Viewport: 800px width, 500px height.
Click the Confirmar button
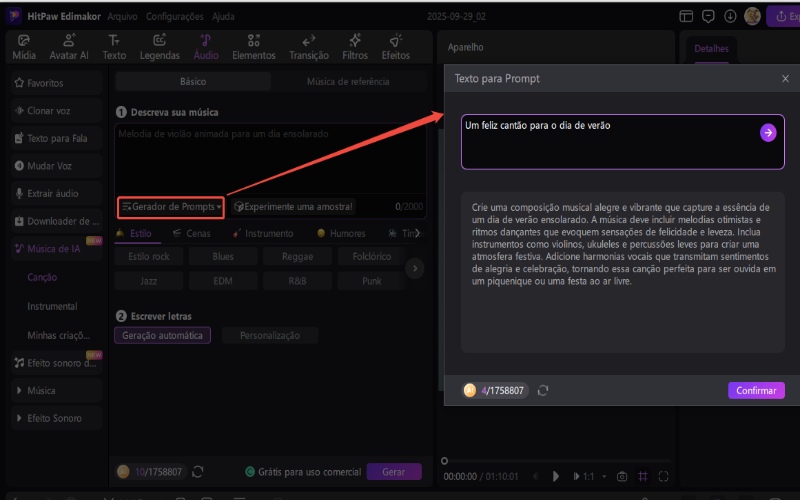click(756, 390)
